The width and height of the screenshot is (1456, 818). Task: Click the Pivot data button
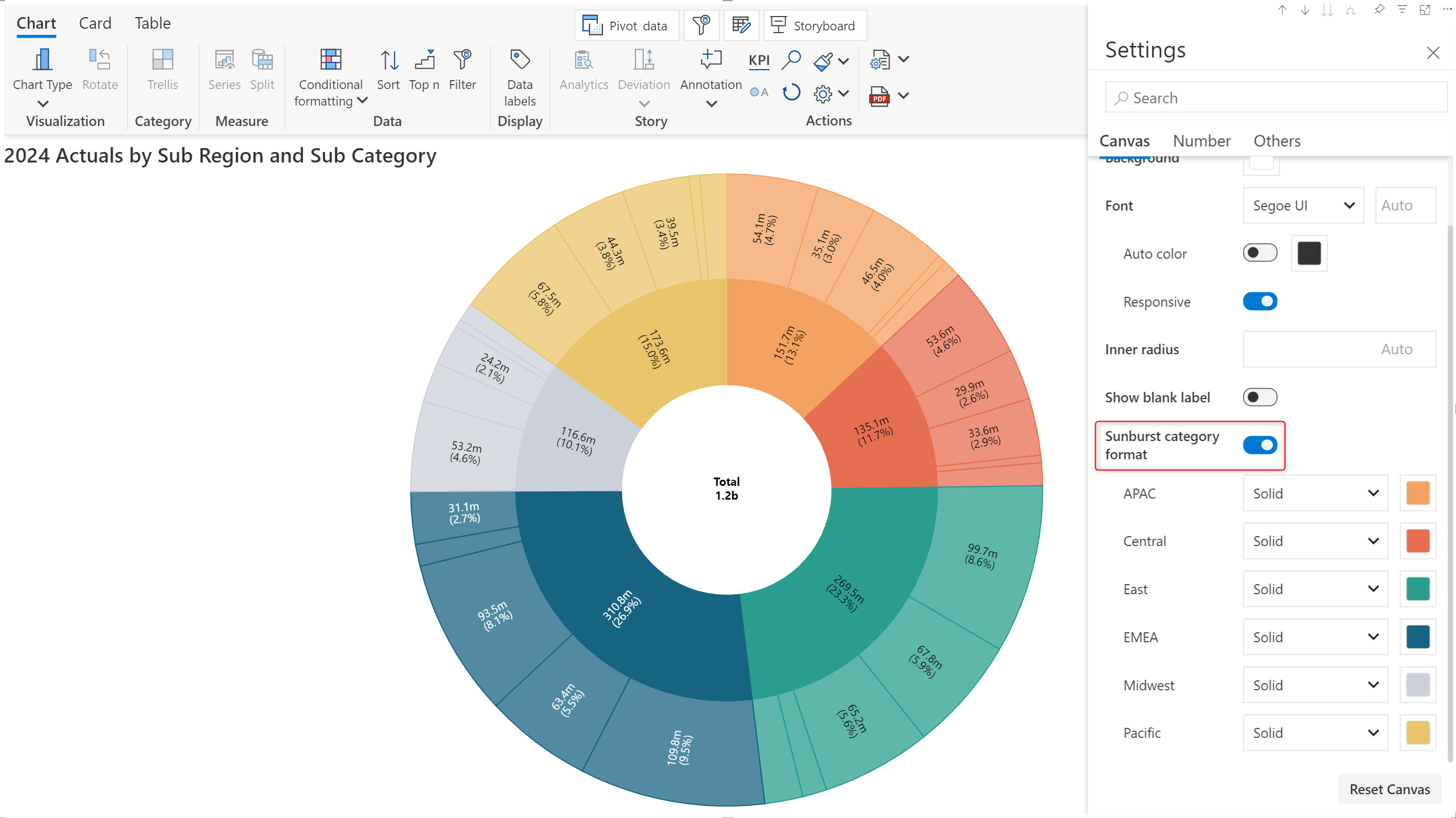(626, 26)
